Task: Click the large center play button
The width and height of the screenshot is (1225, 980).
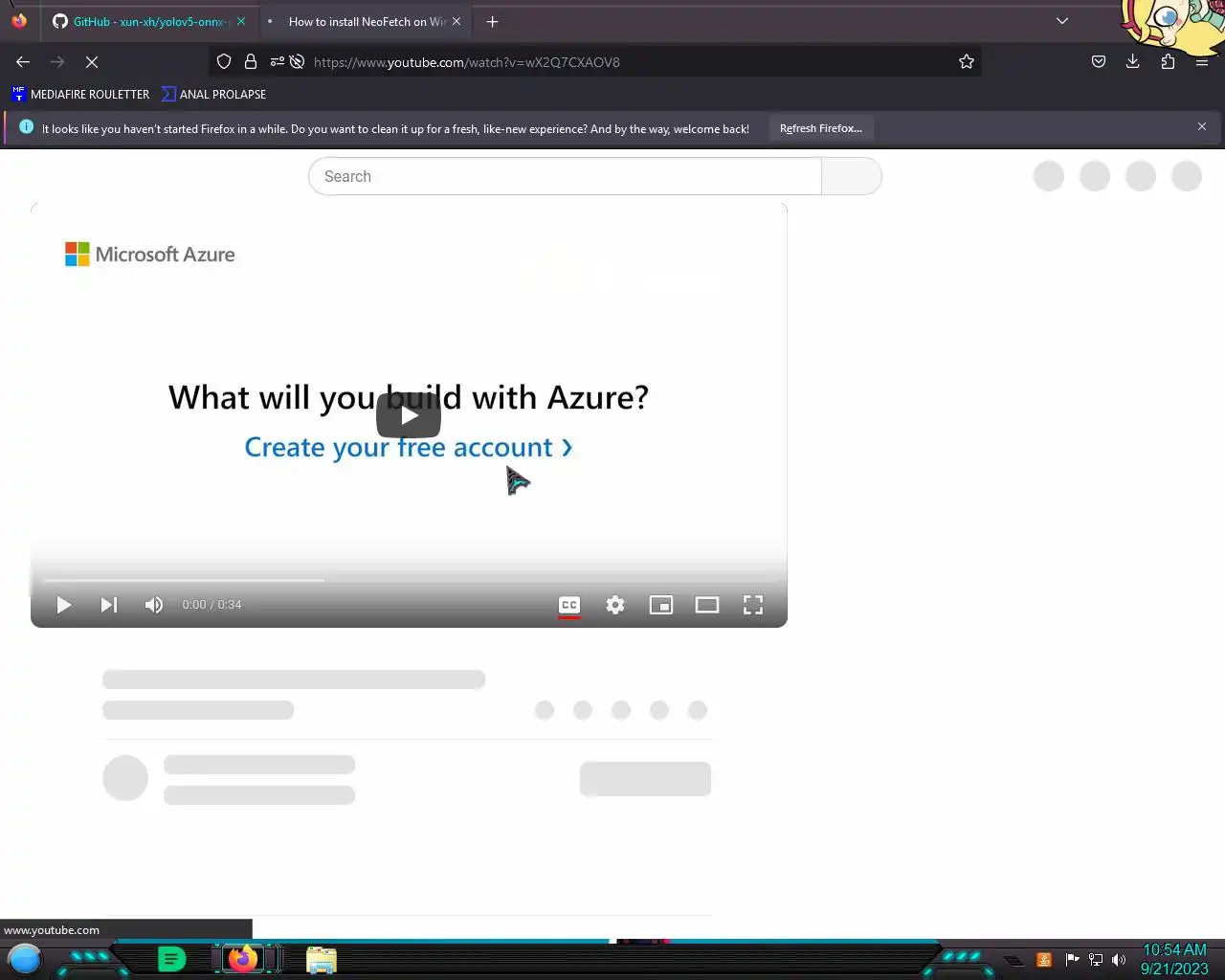Action: 409,415
